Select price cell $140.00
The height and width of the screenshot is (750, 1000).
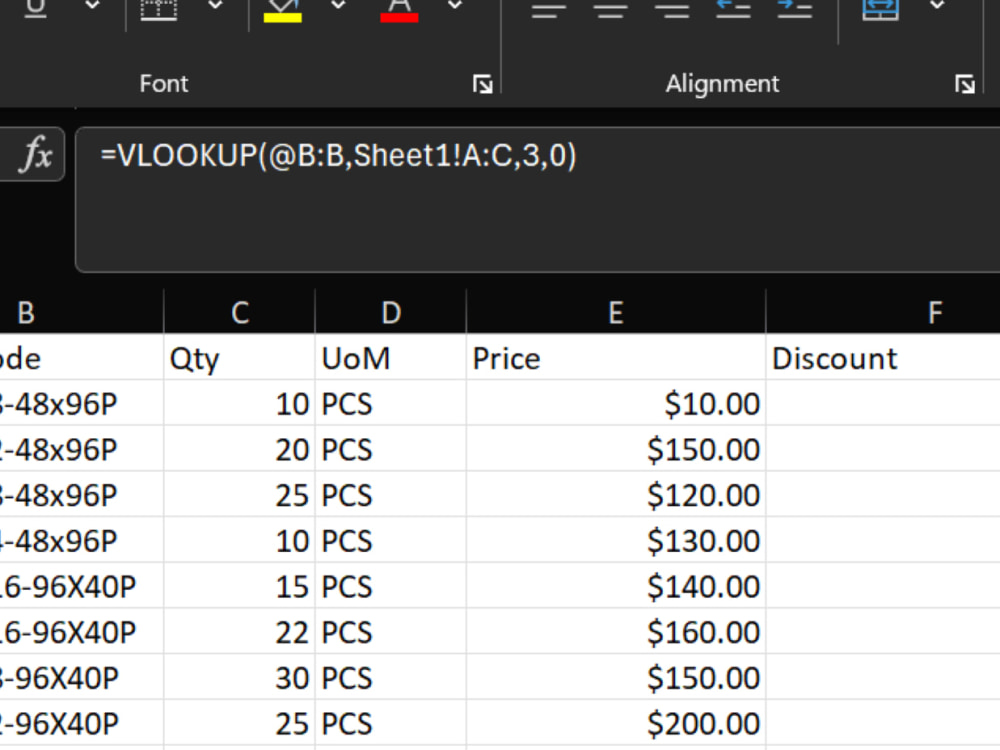coord(616,586)
